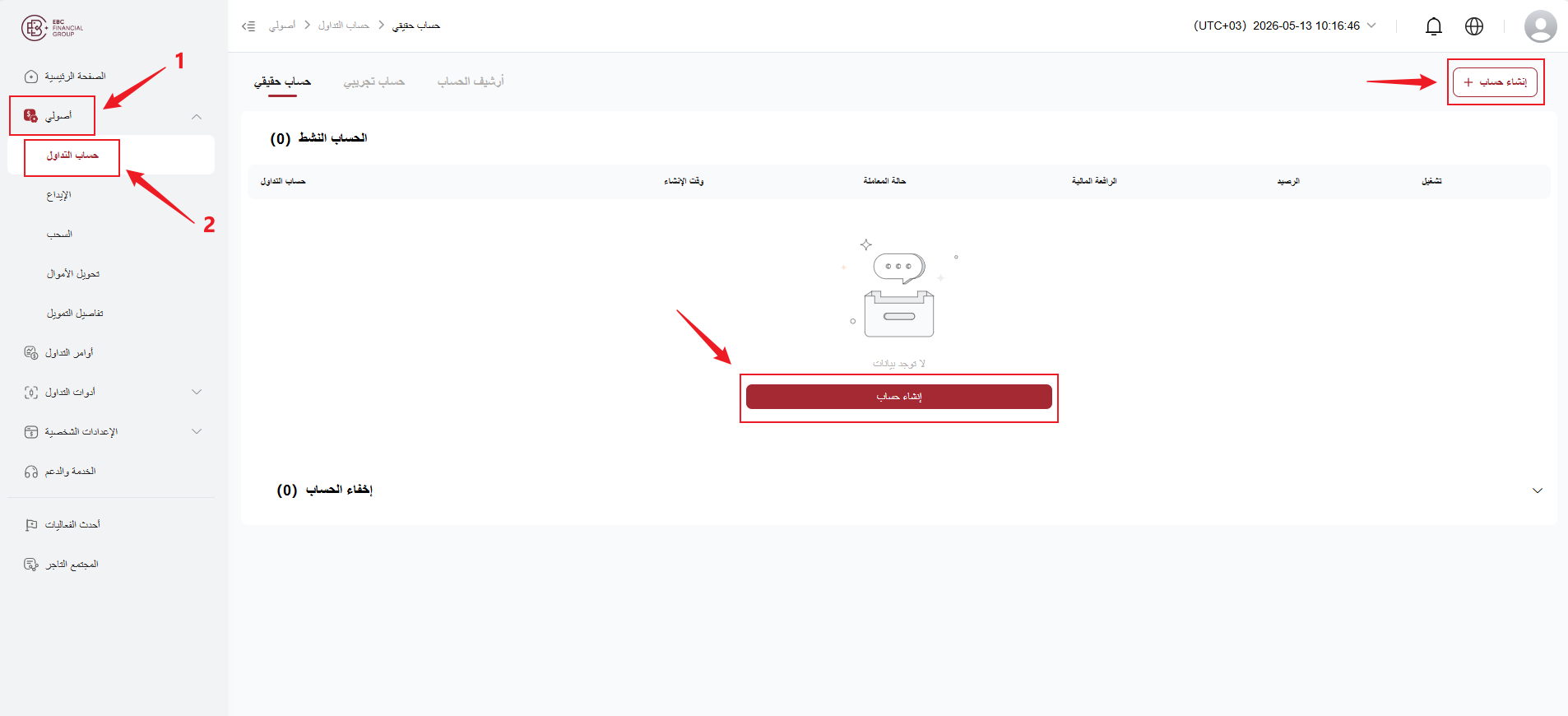Click the إخفاء الحساب (0) heading
The height and width of the screenshot is (716, 1568).
324,491
